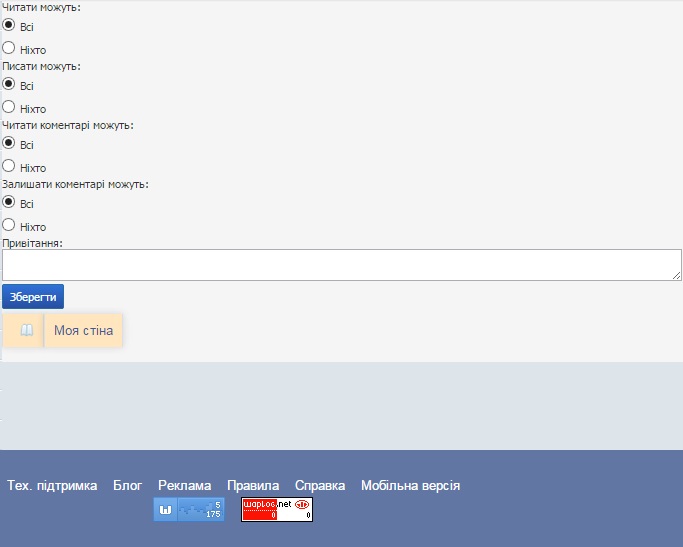Open the Реклама footer link

[185, 486]
